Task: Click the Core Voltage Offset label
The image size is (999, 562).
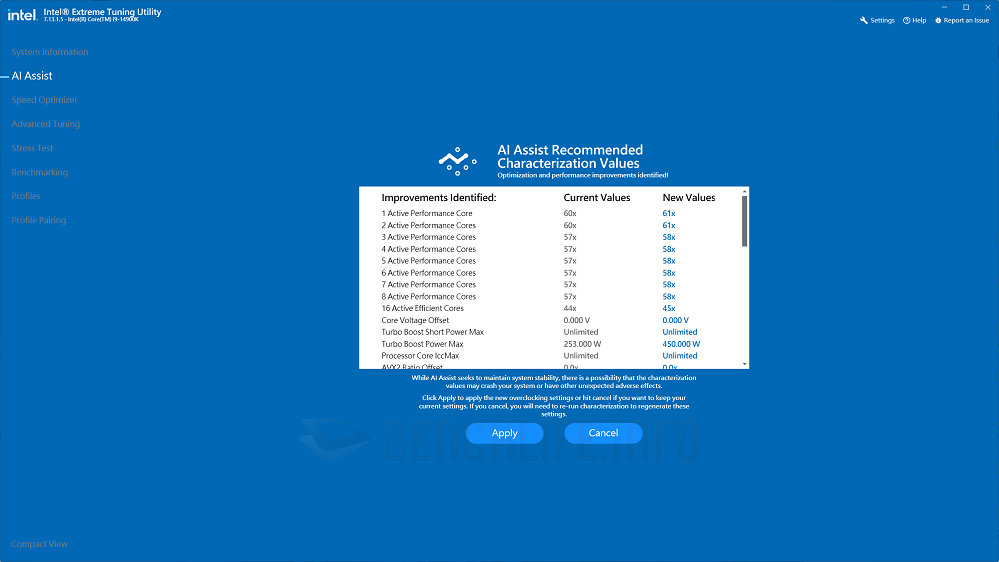Action: pos(415,321)
